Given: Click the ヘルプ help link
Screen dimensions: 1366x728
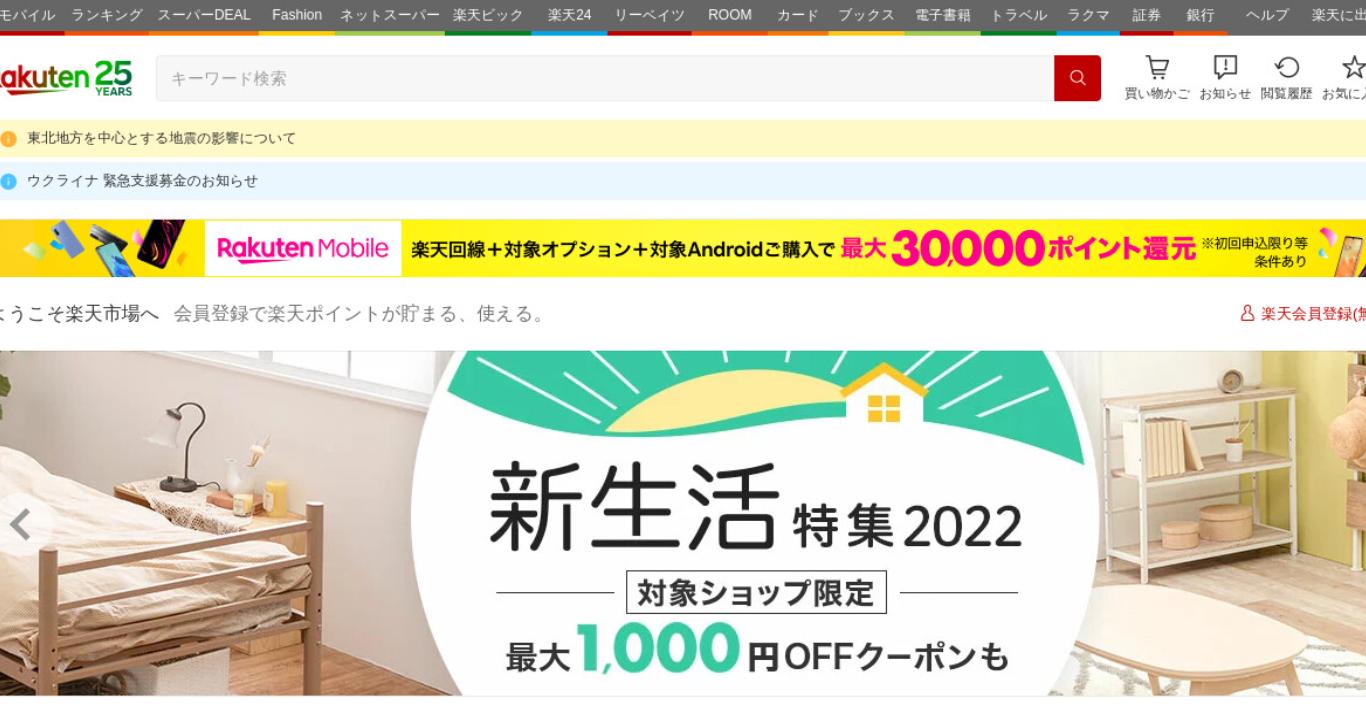Looking at the screenshot, I should tap(1267, 15).
